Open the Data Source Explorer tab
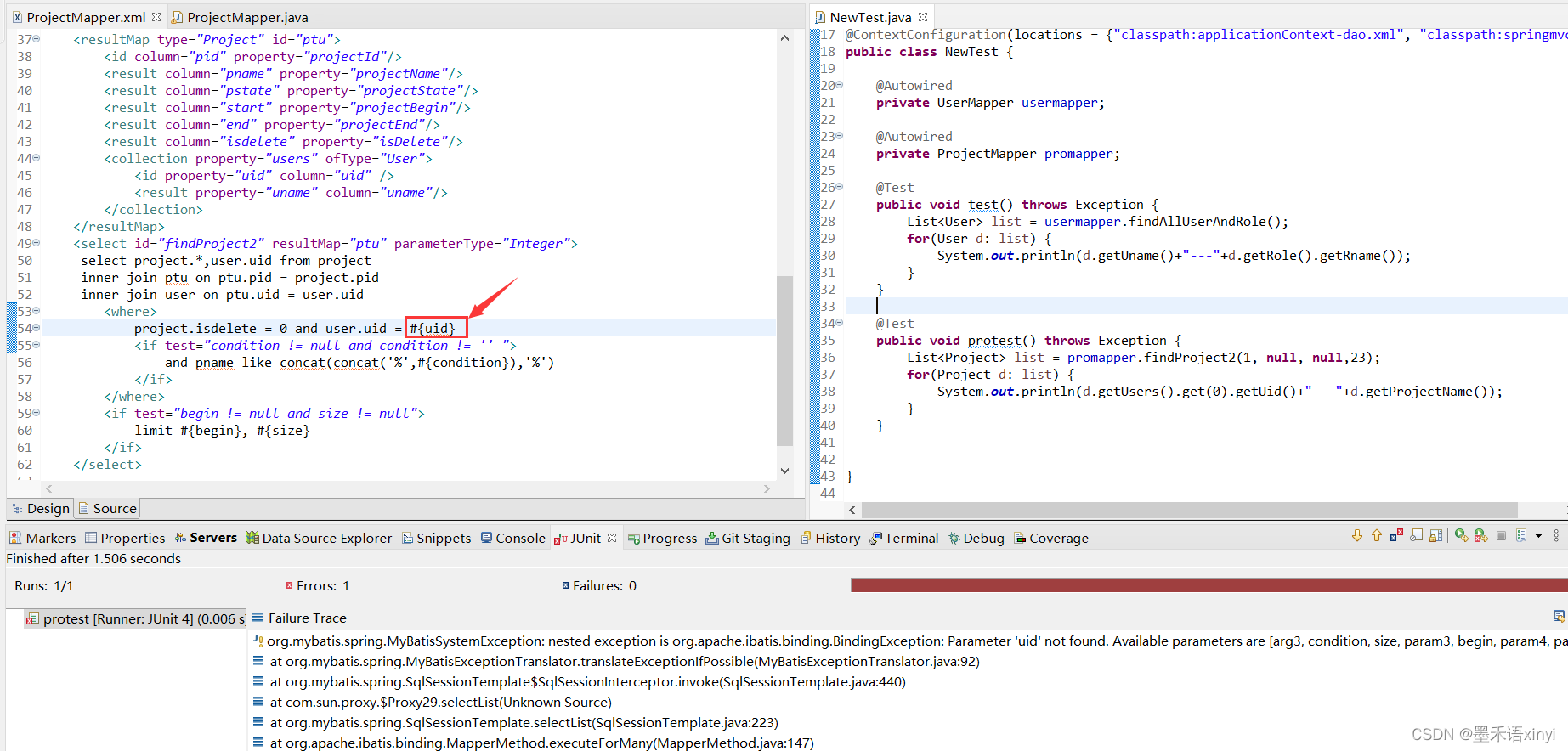 [x=319, y=538]
